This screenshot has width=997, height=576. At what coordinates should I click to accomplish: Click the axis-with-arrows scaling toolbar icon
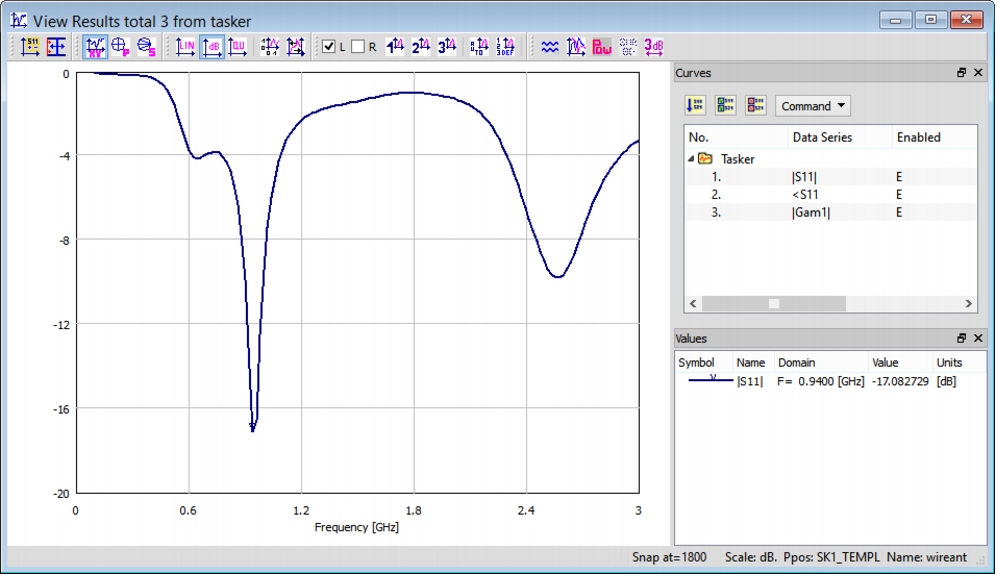click(x=296, y=46)
